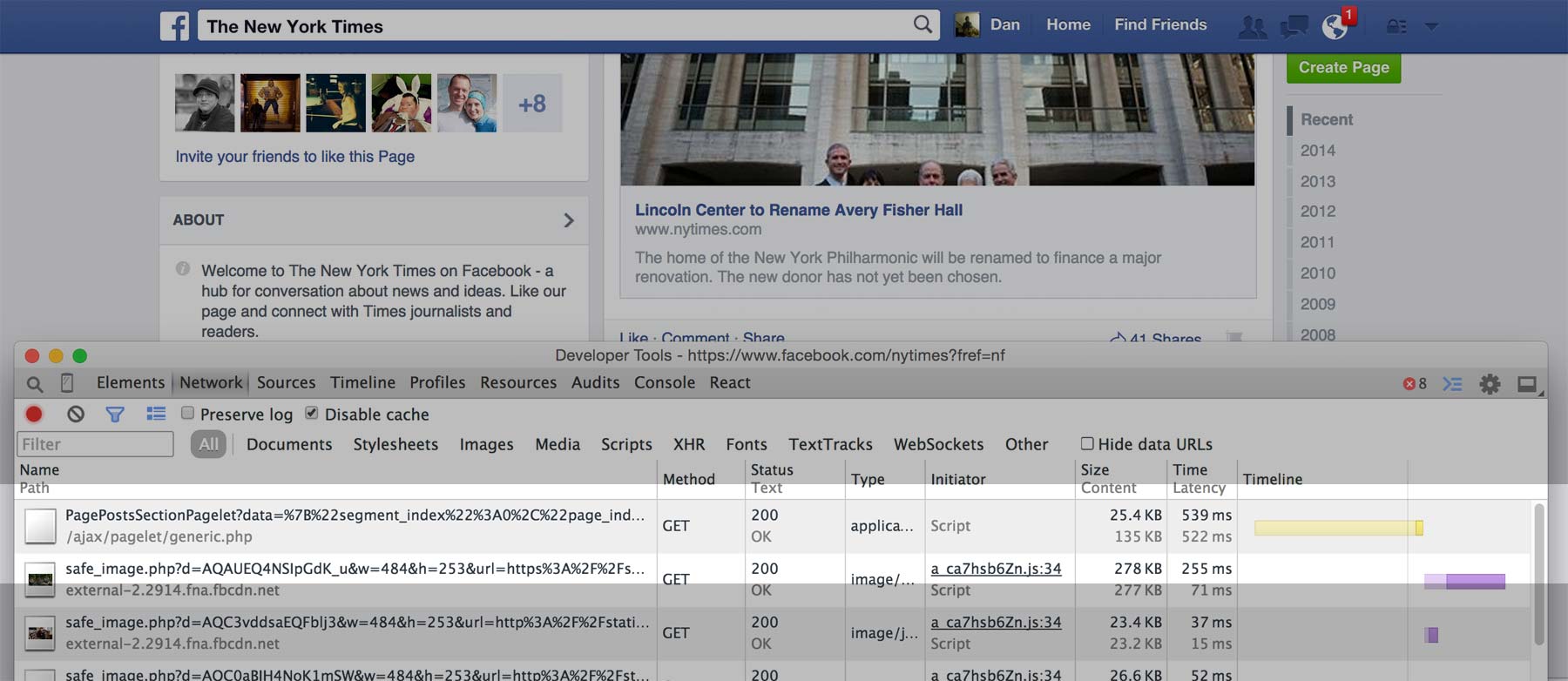Filter by Fonts
1568x681 pixels.
(x=747, y=444)
